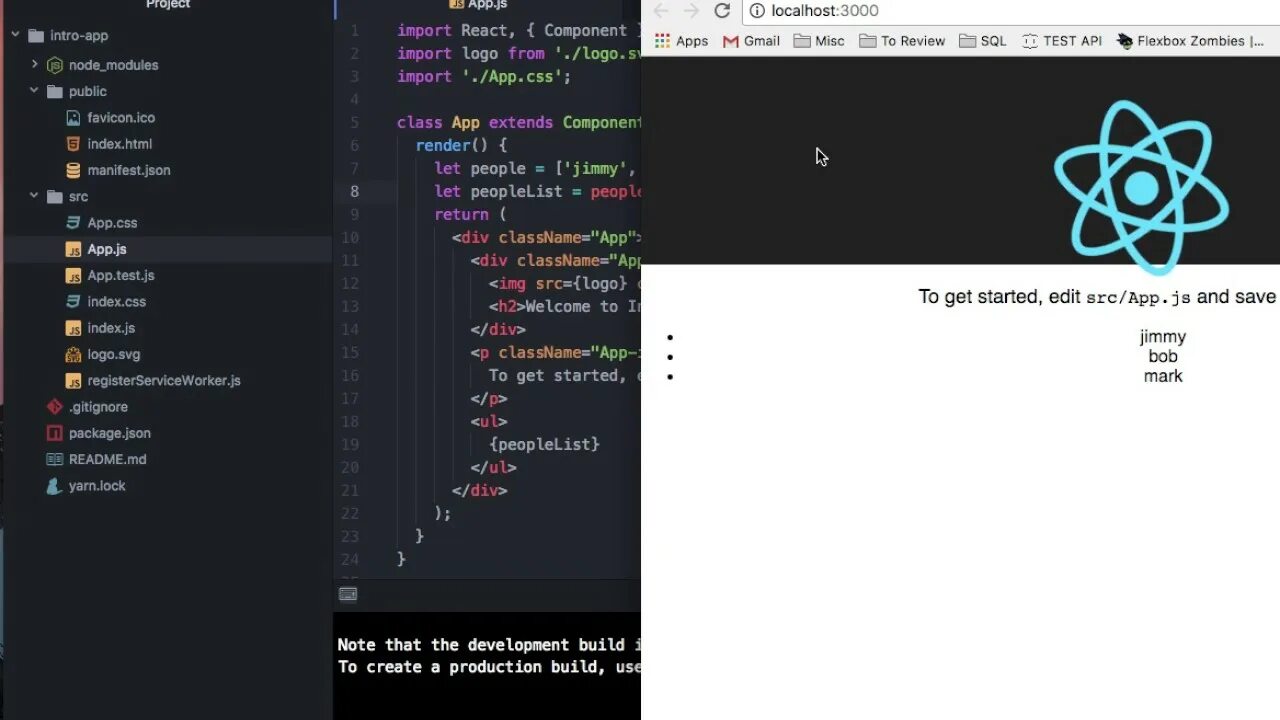The width and height of the screenshot is (1280, 720).
Task: Open README.md in the project tree
Action: pos(108,459)
